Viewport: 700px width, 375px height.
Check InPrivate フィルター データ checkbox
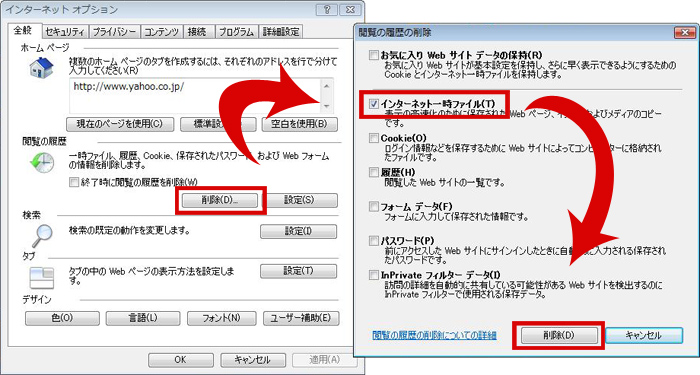tap(374, 275)
